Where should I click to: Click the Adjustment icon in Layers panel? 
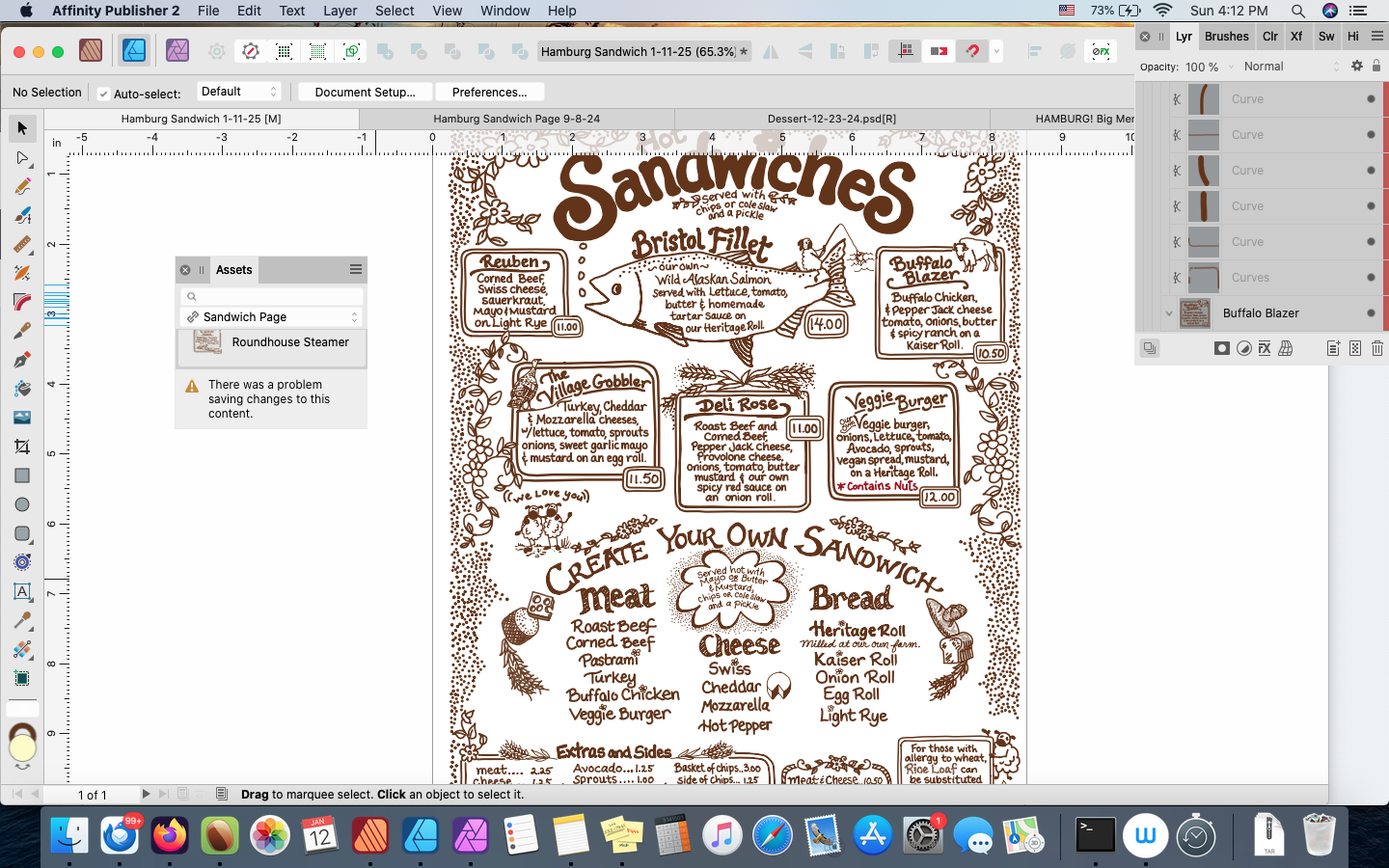tap(1244, 348)
